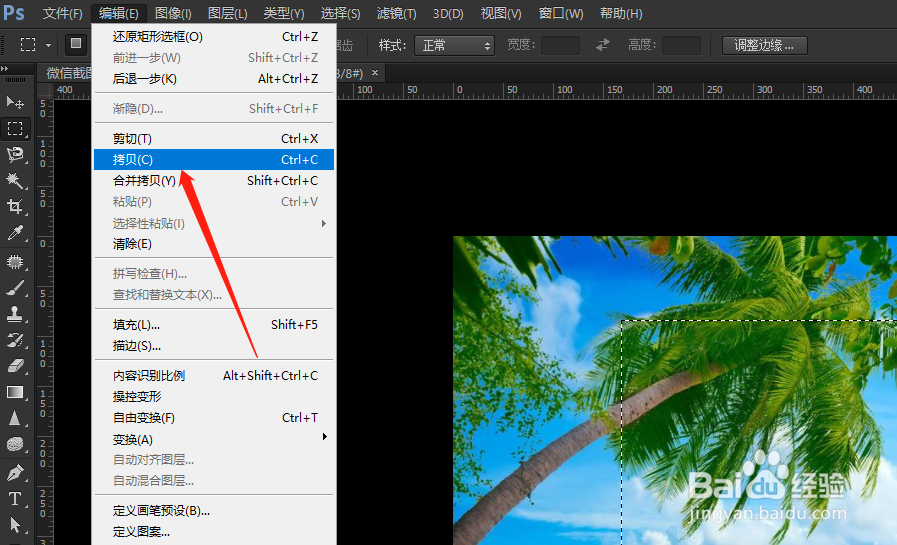Select the Magic Wand tool
This screenshot has height=545, width=897.
15,181
